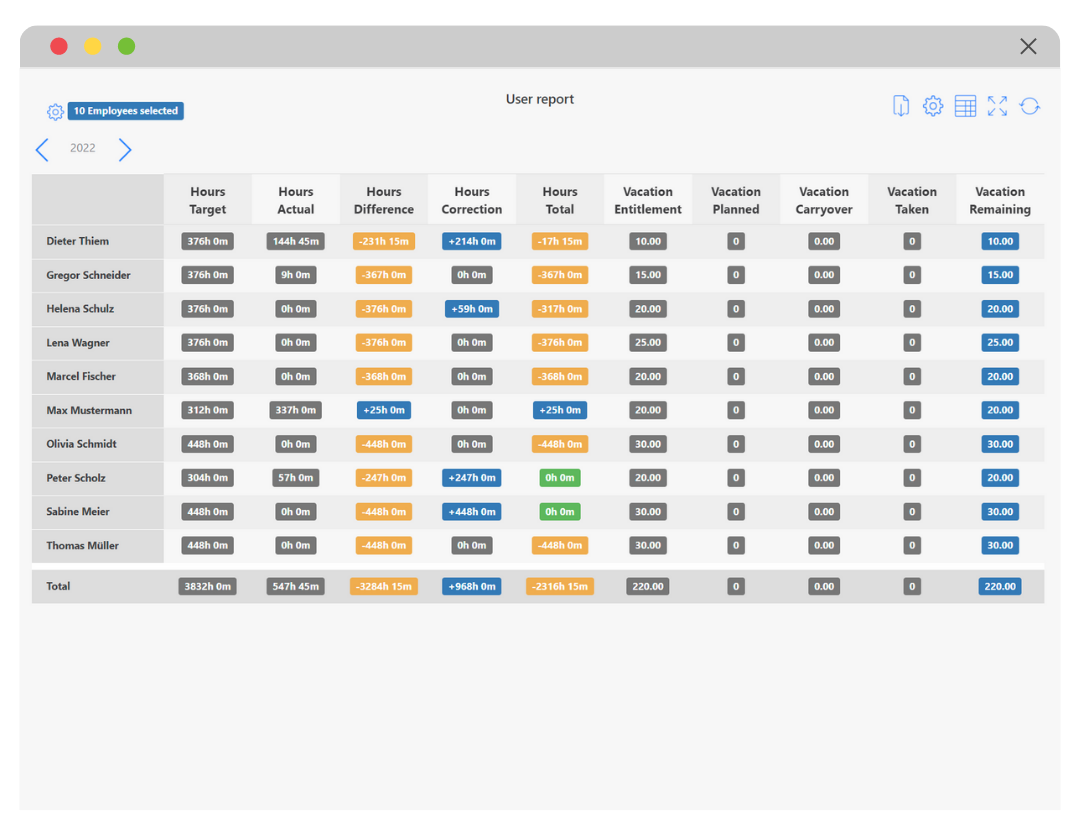Select Max Mustermann in the employee list

pyautogui.click(x=89, y=410)
